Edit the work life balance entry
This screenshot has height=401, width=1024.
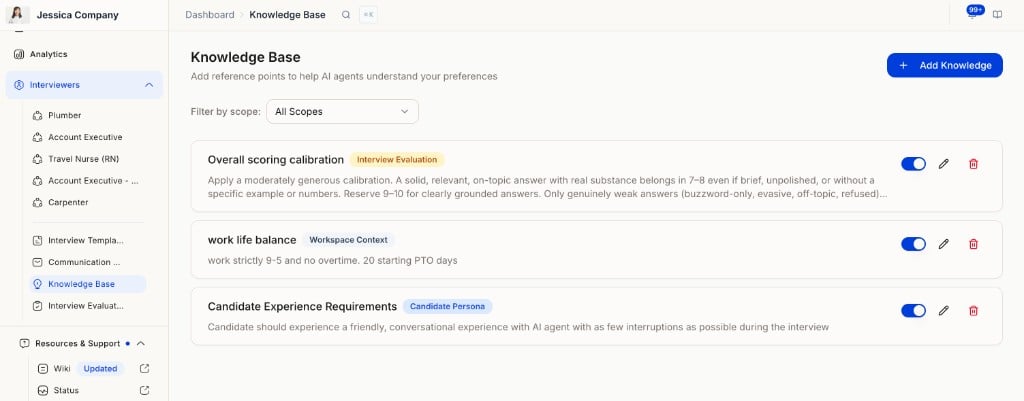943,244
